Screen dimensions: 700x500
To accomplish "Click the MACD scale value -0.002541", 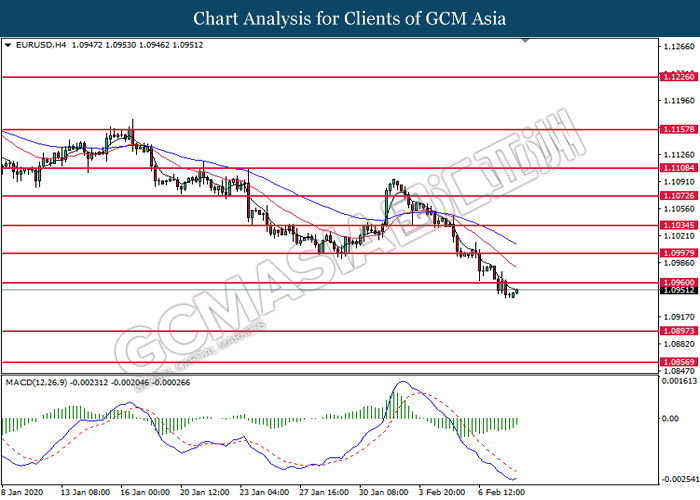I will click(x=679, y=479).
